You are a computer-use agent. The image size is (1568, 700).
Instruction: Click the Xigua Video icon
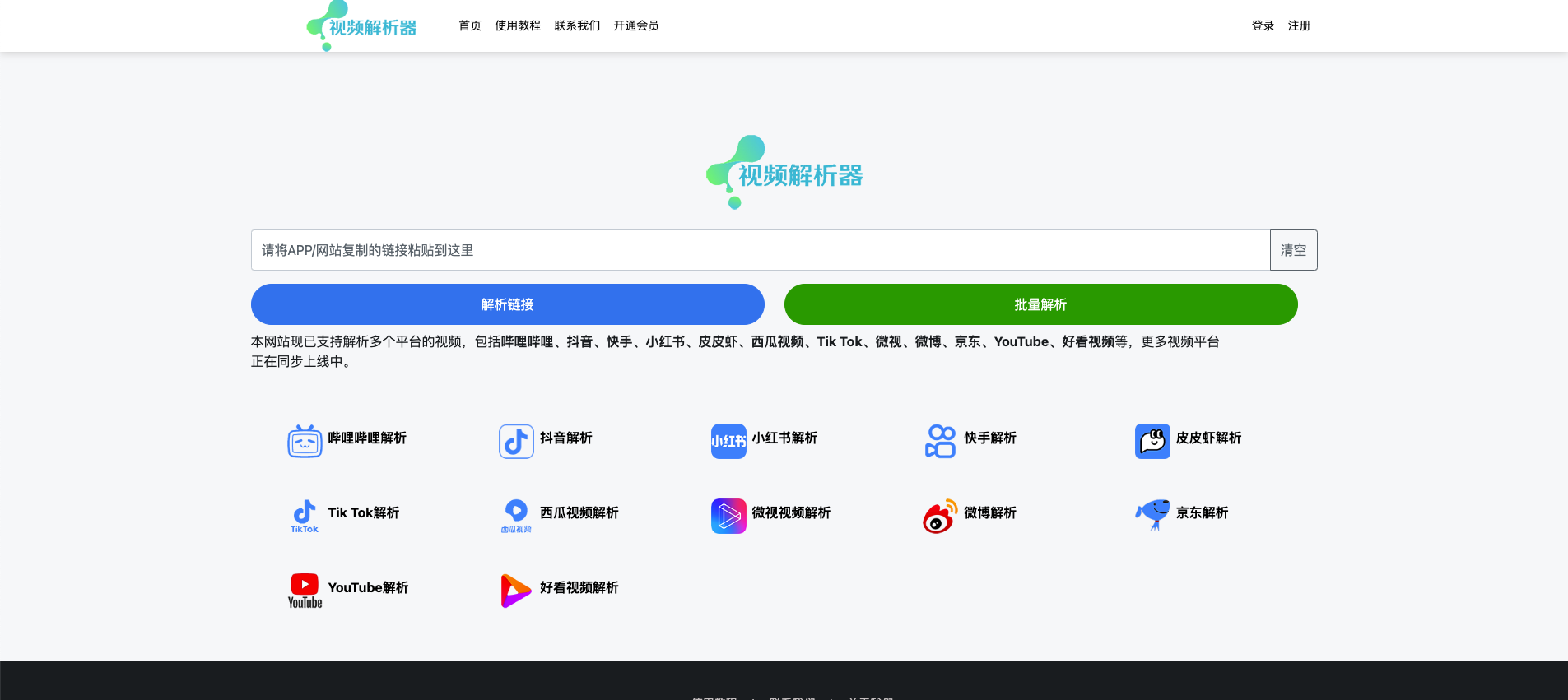click(x=516, y=516)
